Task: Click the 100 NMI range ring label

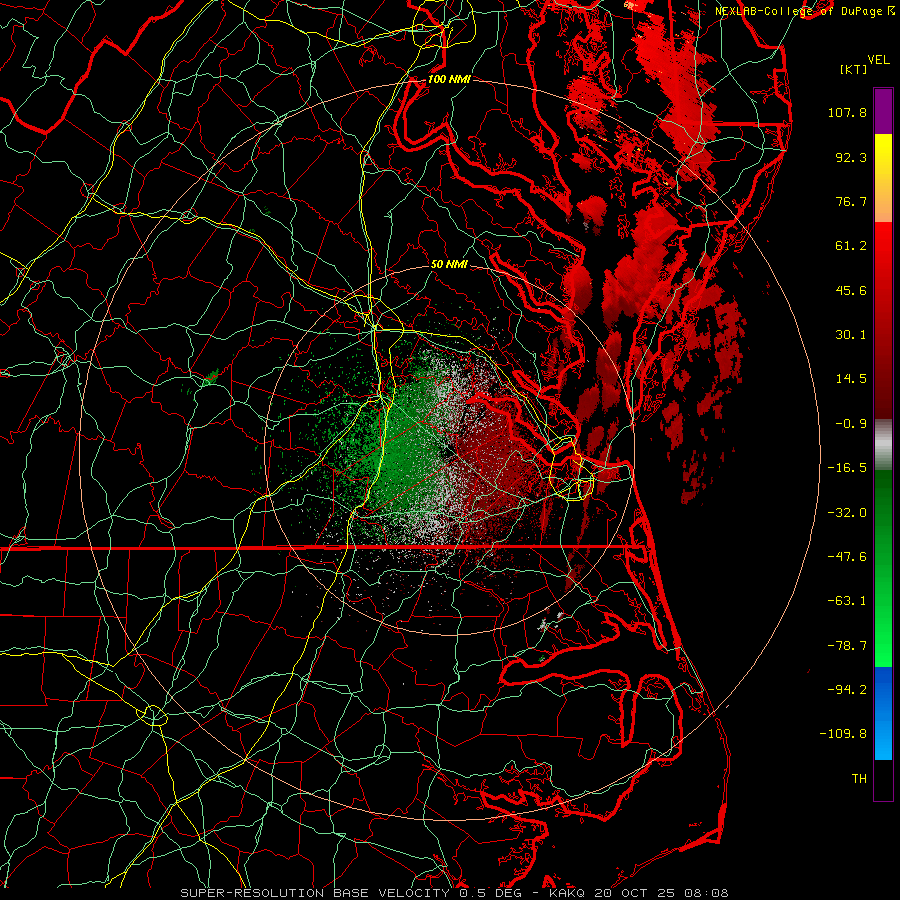Action: point(449,79)
